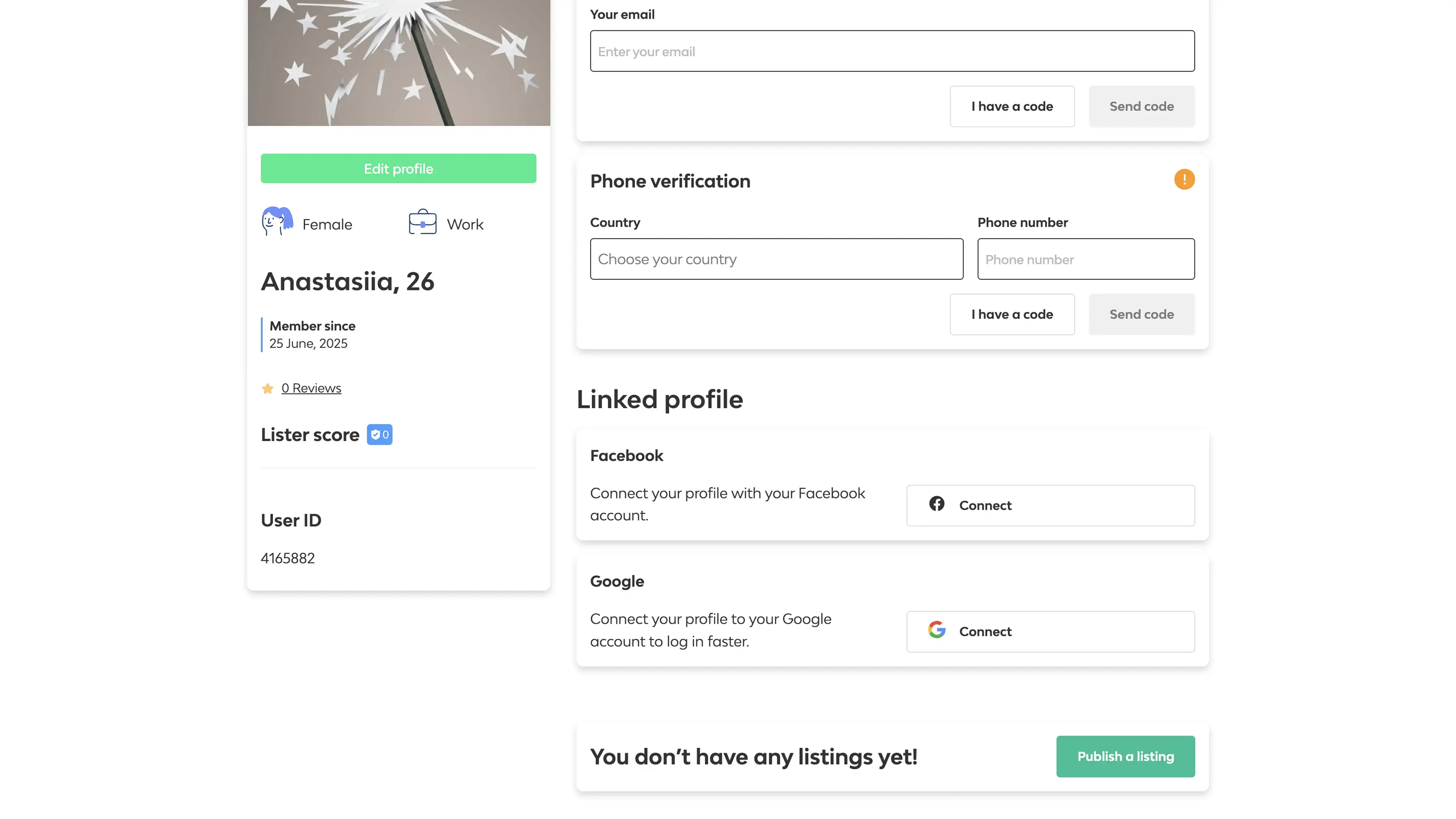Viewport: 1456px width, 819px height.
Task: Click the Enter your email field
Action: tap(892, 52)
